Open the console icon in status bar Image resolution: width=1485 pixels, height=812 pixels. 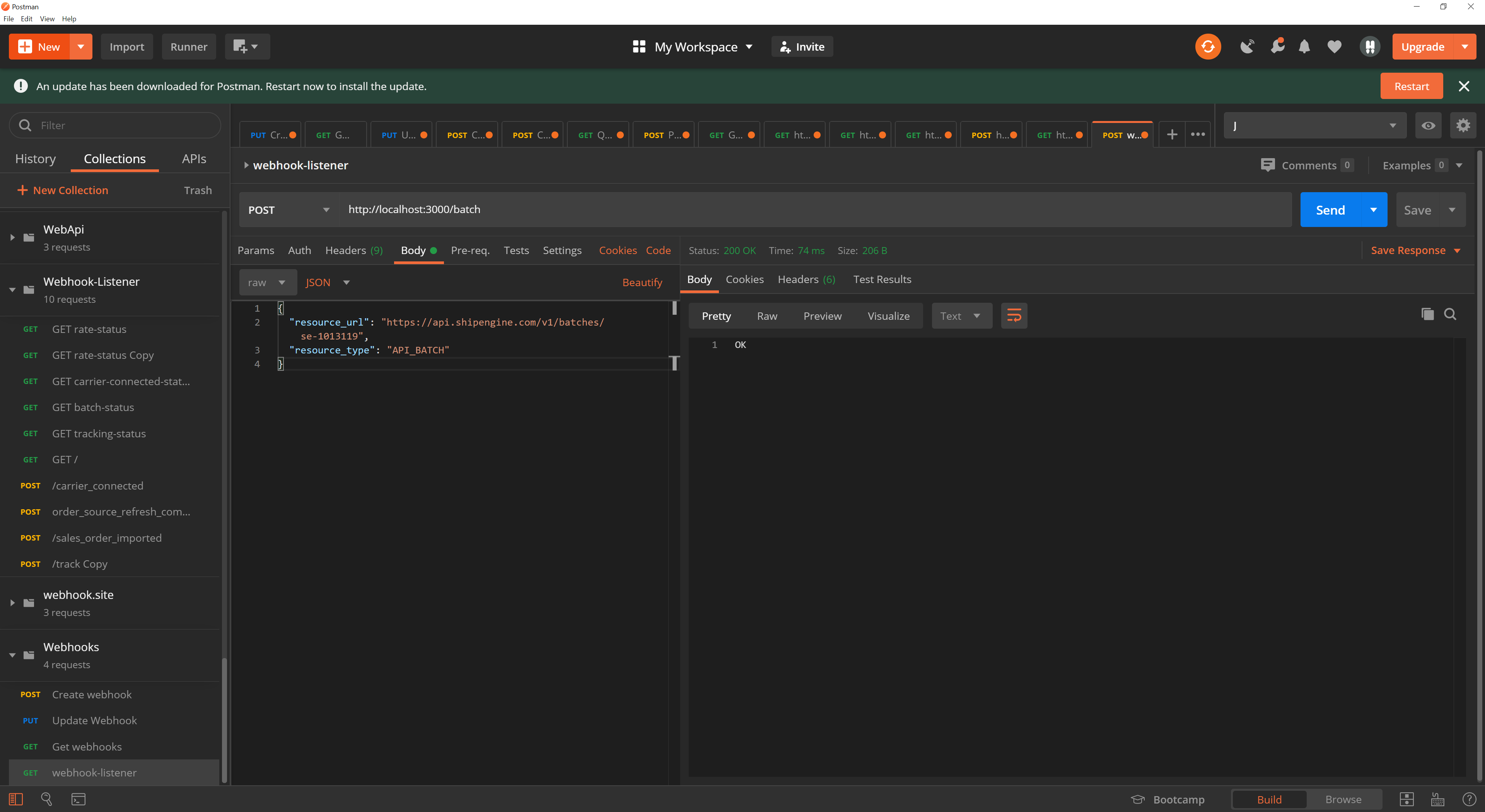[x=79, y=799]
